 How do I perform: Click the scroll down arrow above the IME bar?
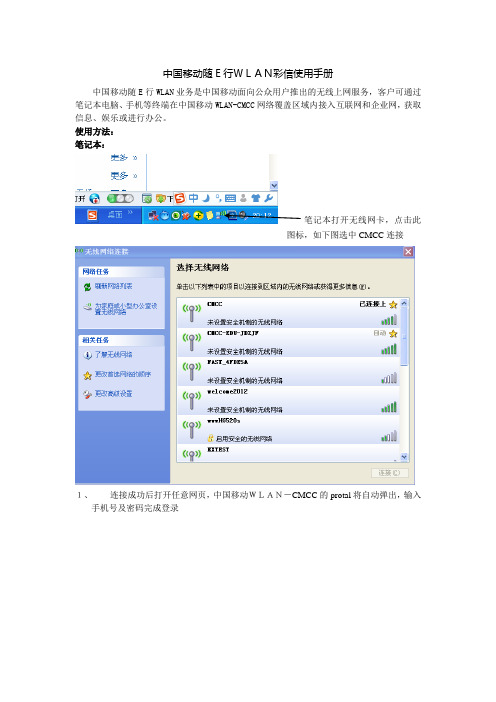pyautogui.click(x=274, y=185)
